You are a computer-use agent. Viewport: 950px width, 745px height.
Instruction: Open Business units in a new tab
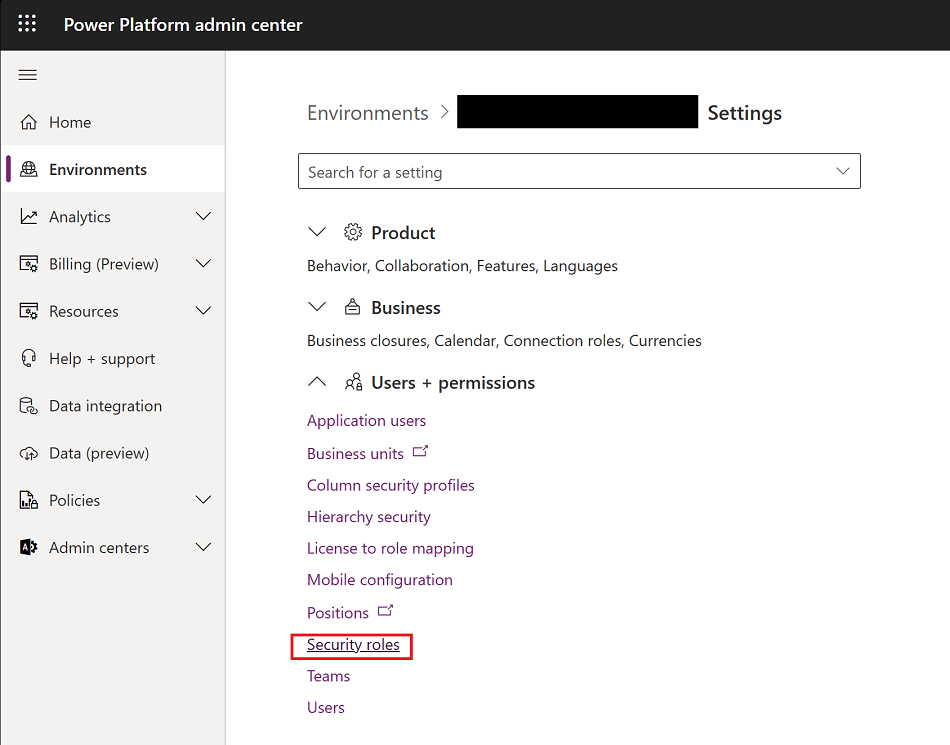click(x=420, y=452)
